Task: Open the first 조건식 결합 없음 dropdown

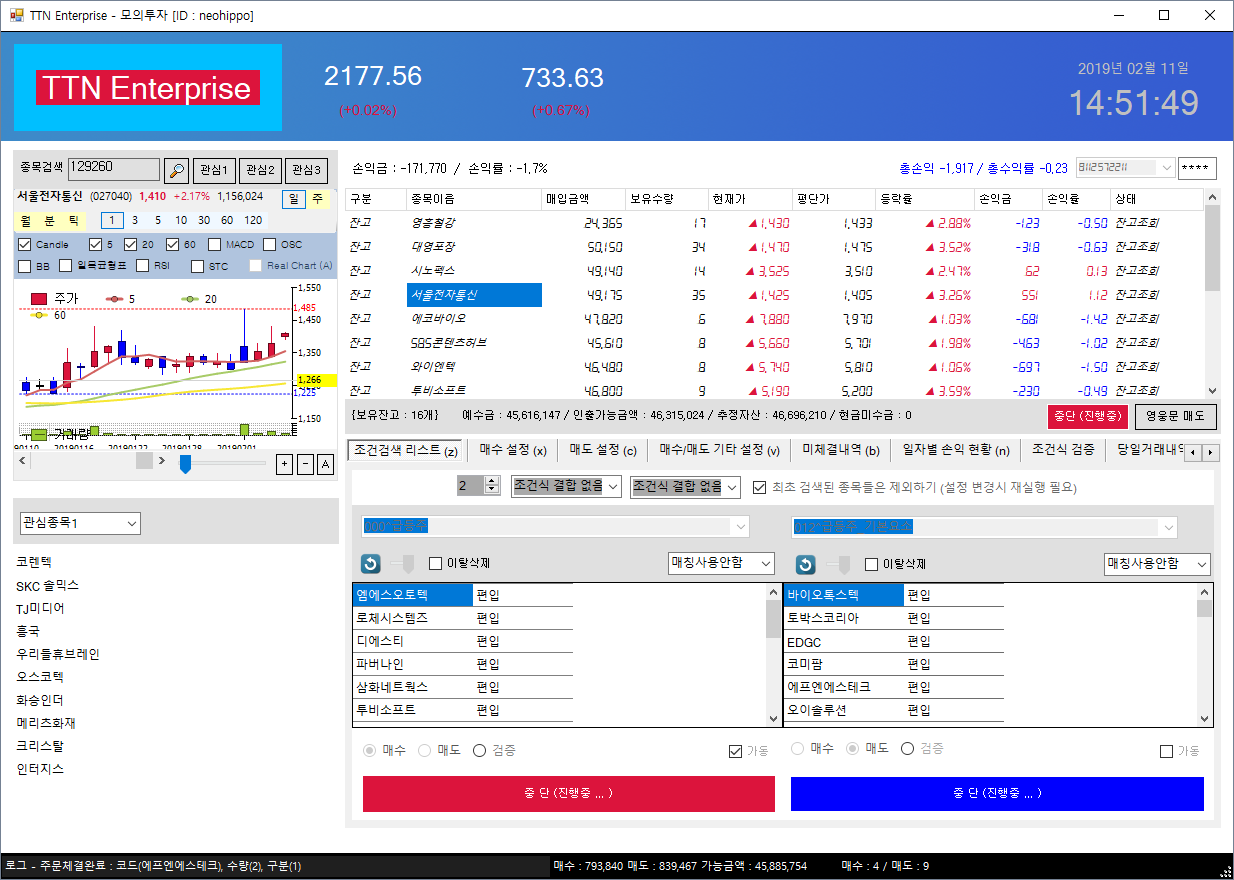Action: pyautogui.click(x=566, y=486)
